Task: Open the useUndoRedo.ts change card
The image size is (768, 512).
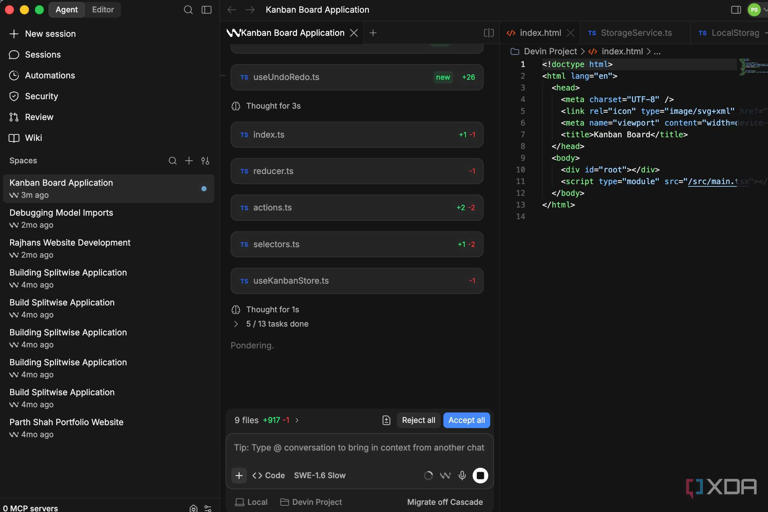Action: 357,77
